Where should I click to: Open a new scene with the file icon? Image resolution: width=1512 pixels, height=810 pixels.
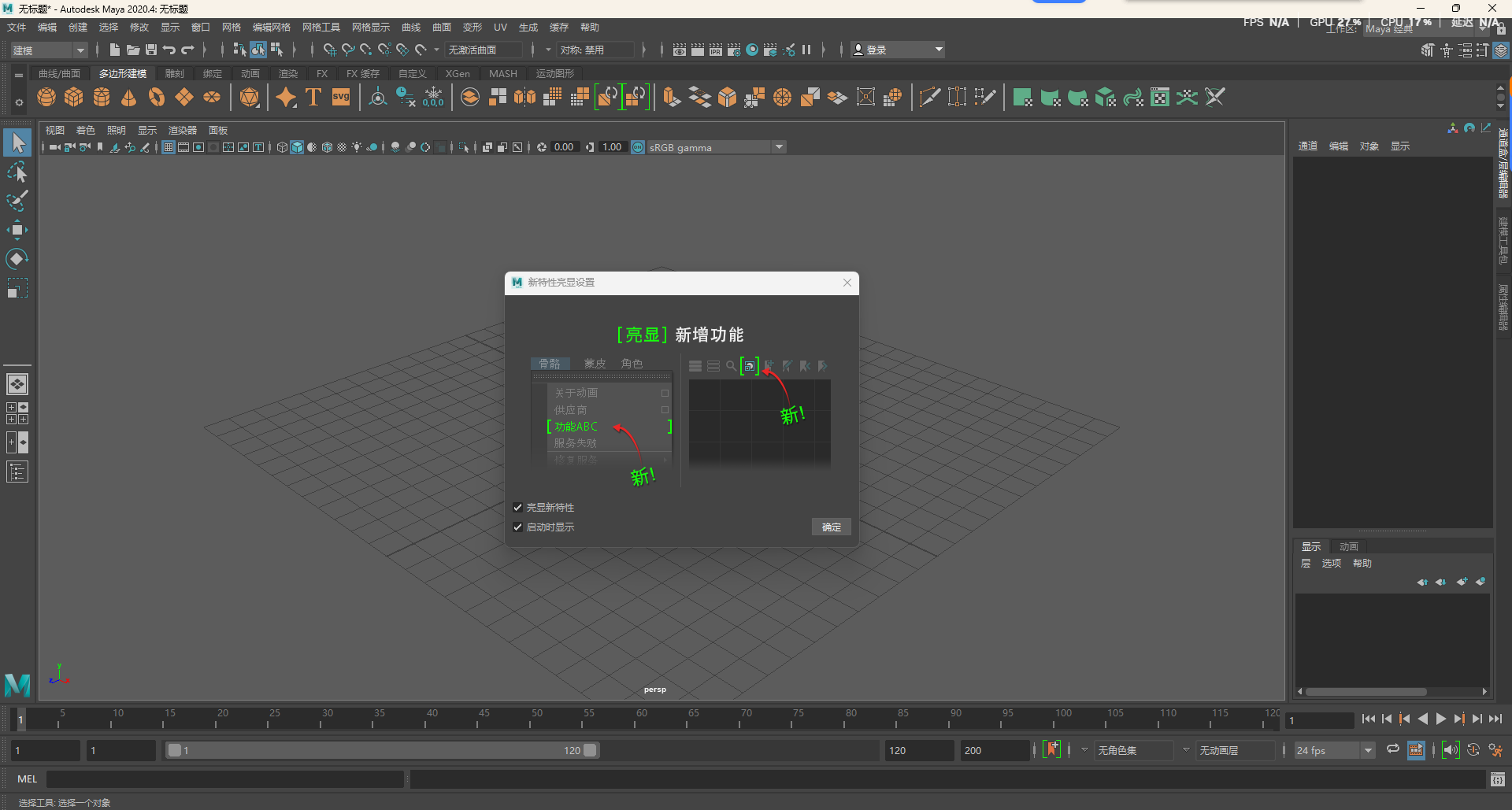(113, 49)
